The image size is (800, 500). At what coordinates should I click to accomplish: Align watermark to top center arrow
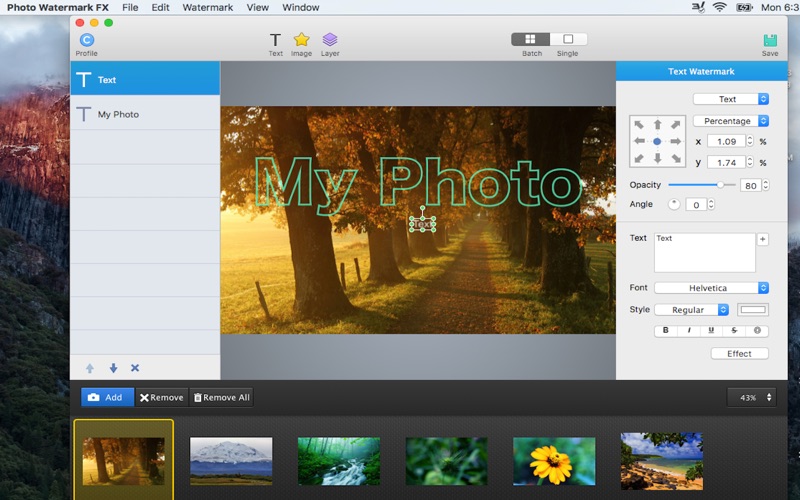point(658,124)
